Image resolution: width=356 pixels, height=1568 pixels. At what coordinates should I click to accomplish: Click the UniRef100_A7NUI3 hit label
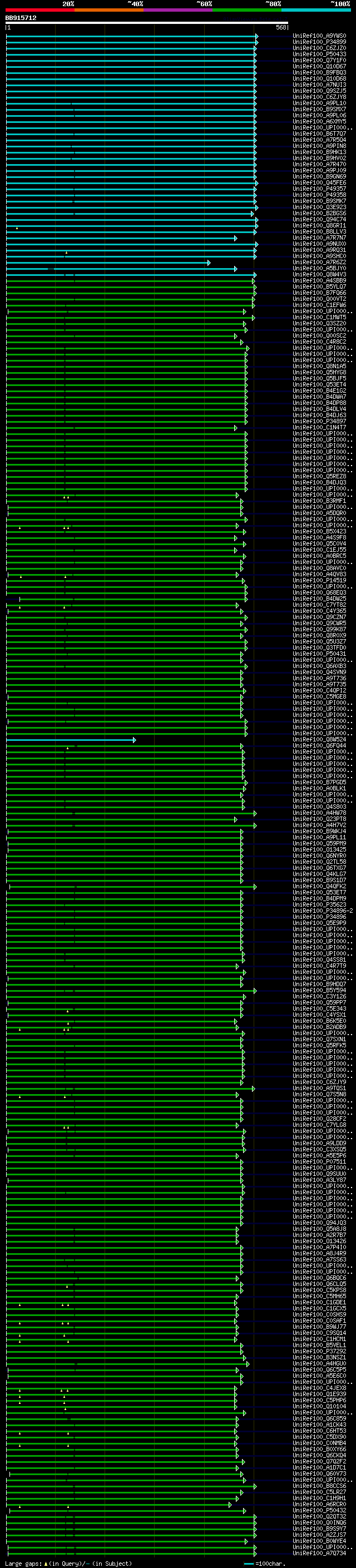point(319,85)
